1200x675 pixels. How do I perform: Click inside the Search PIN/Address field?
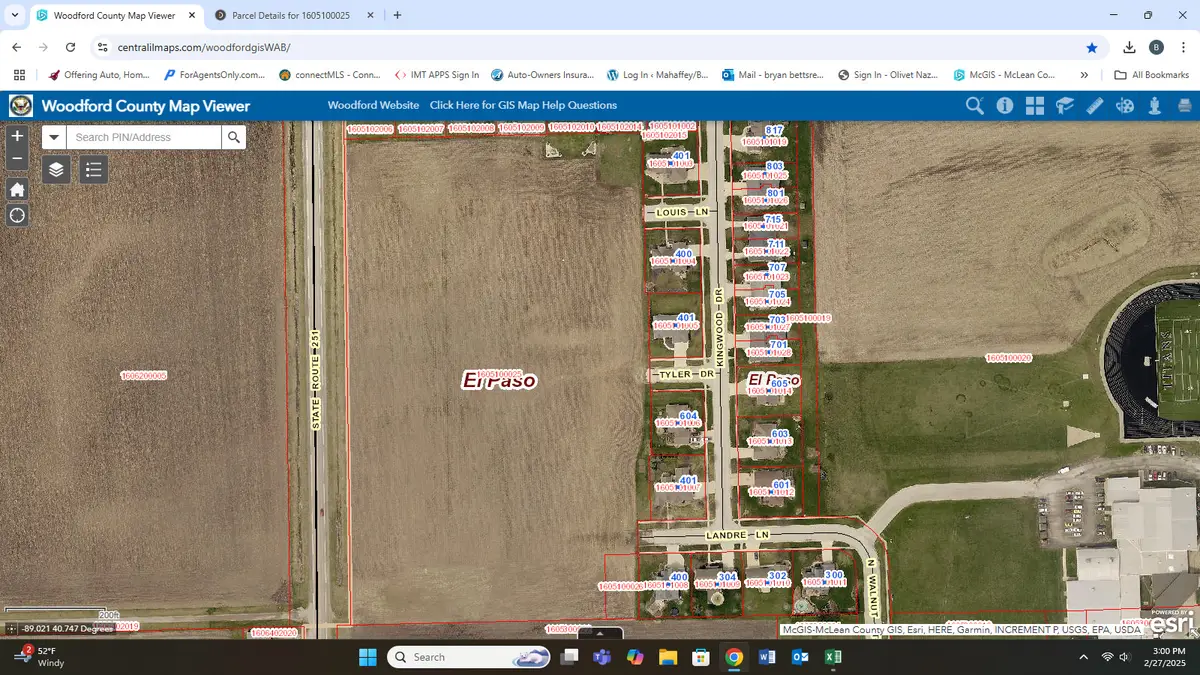pos(145,137)
